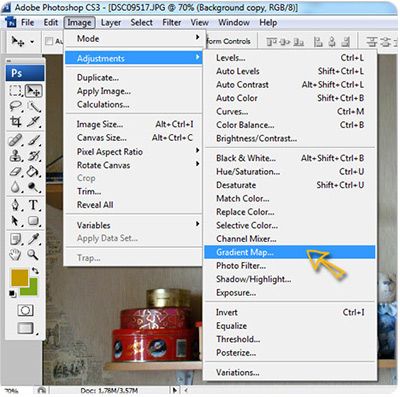This screenshot has width=400, height=397.
Task: Select the Clone Stamp tool
Action: click(x=15, y=156)
